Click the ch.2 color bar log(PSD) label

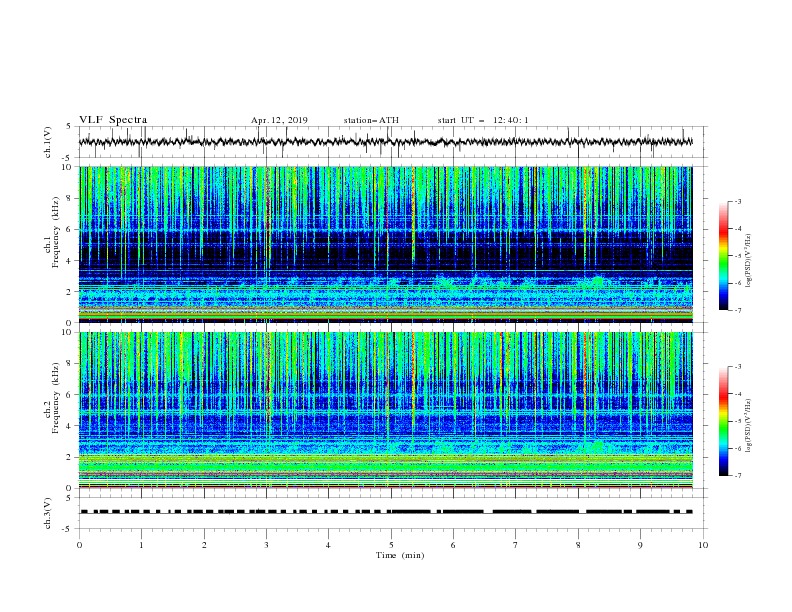coord(749,426)
